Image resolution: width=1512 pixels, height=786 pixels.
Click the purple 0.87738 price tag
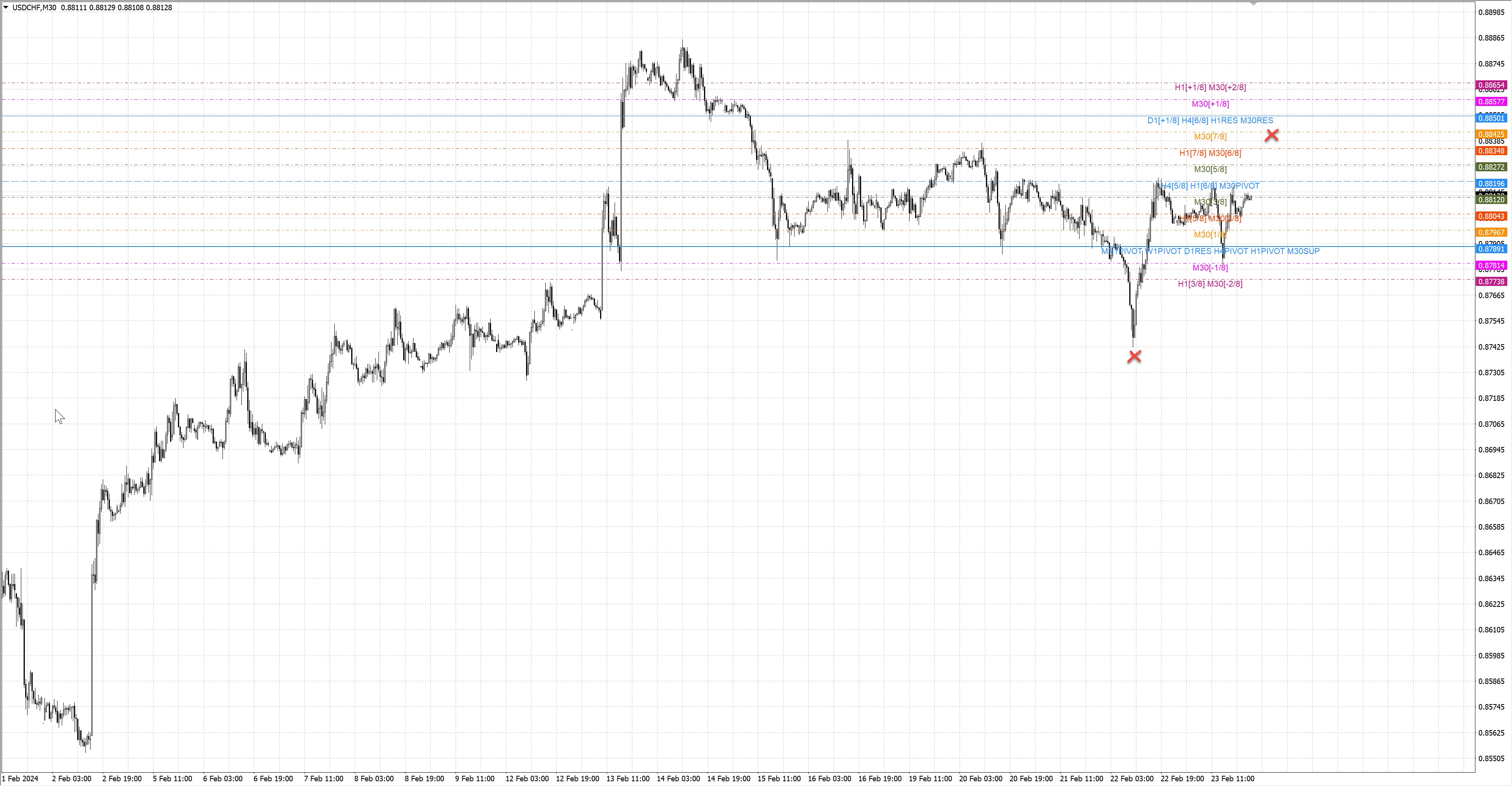(1491, 282)
